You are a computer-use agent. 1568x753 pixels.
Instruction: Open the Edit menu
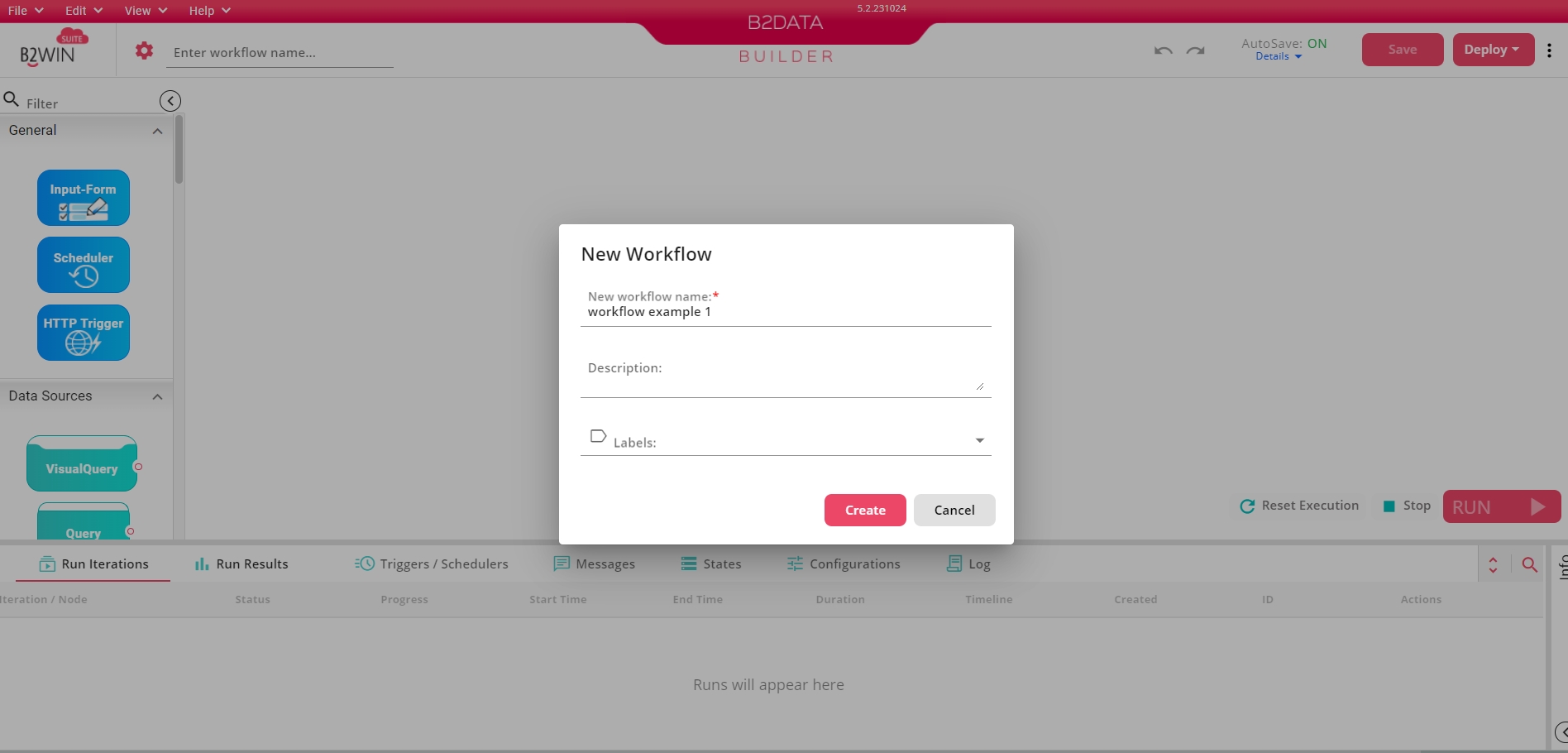pos(84,11)
